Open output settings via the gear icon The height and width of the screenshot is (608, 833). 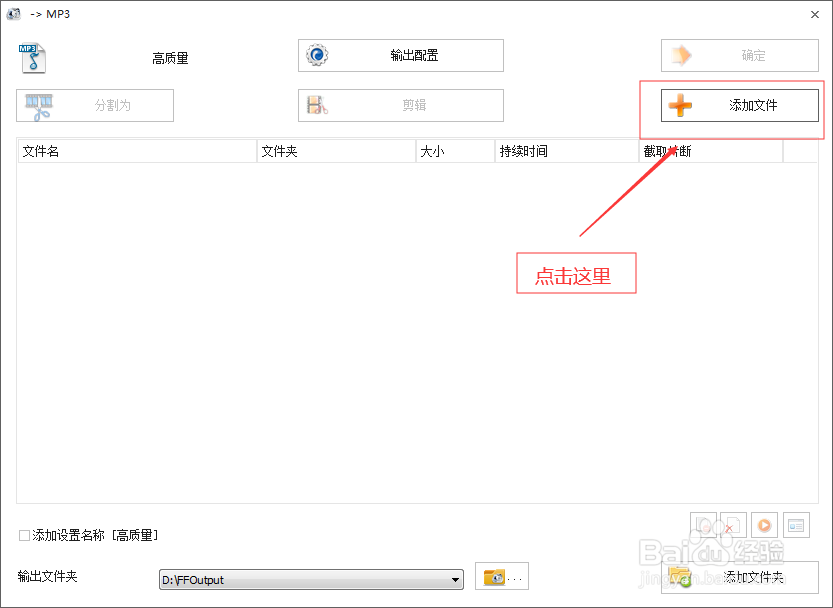click(317, 56)
